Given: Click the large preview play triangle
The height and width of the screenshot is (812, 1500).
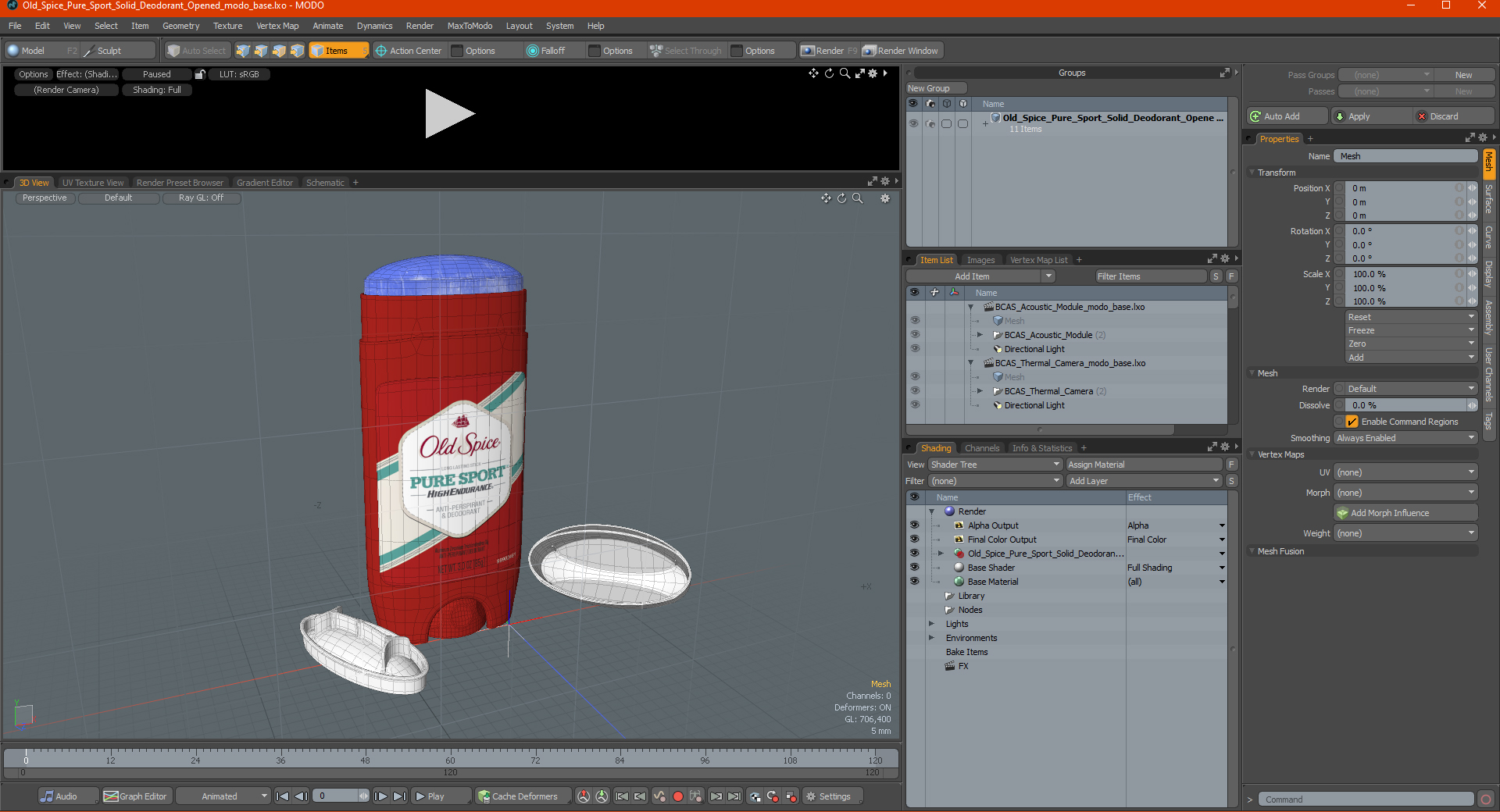Looking at the screenshot, I should click(449, 114).
